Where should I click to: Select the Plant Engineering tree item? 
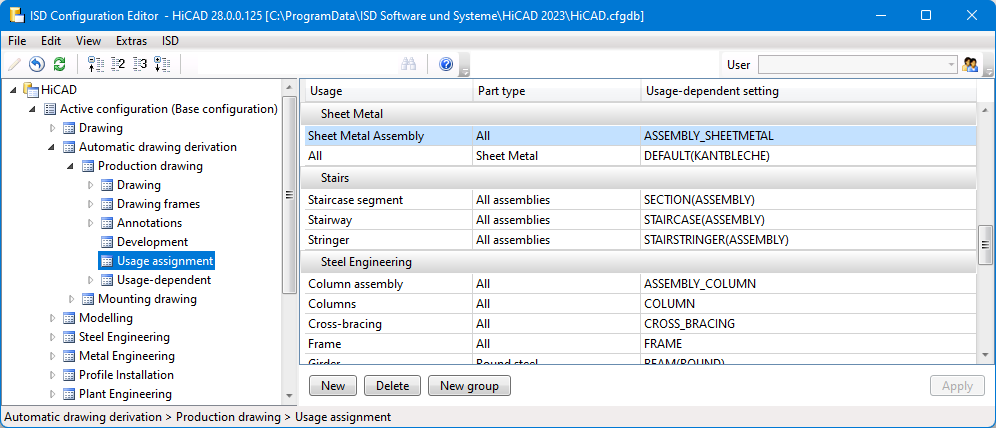(125, 394)
